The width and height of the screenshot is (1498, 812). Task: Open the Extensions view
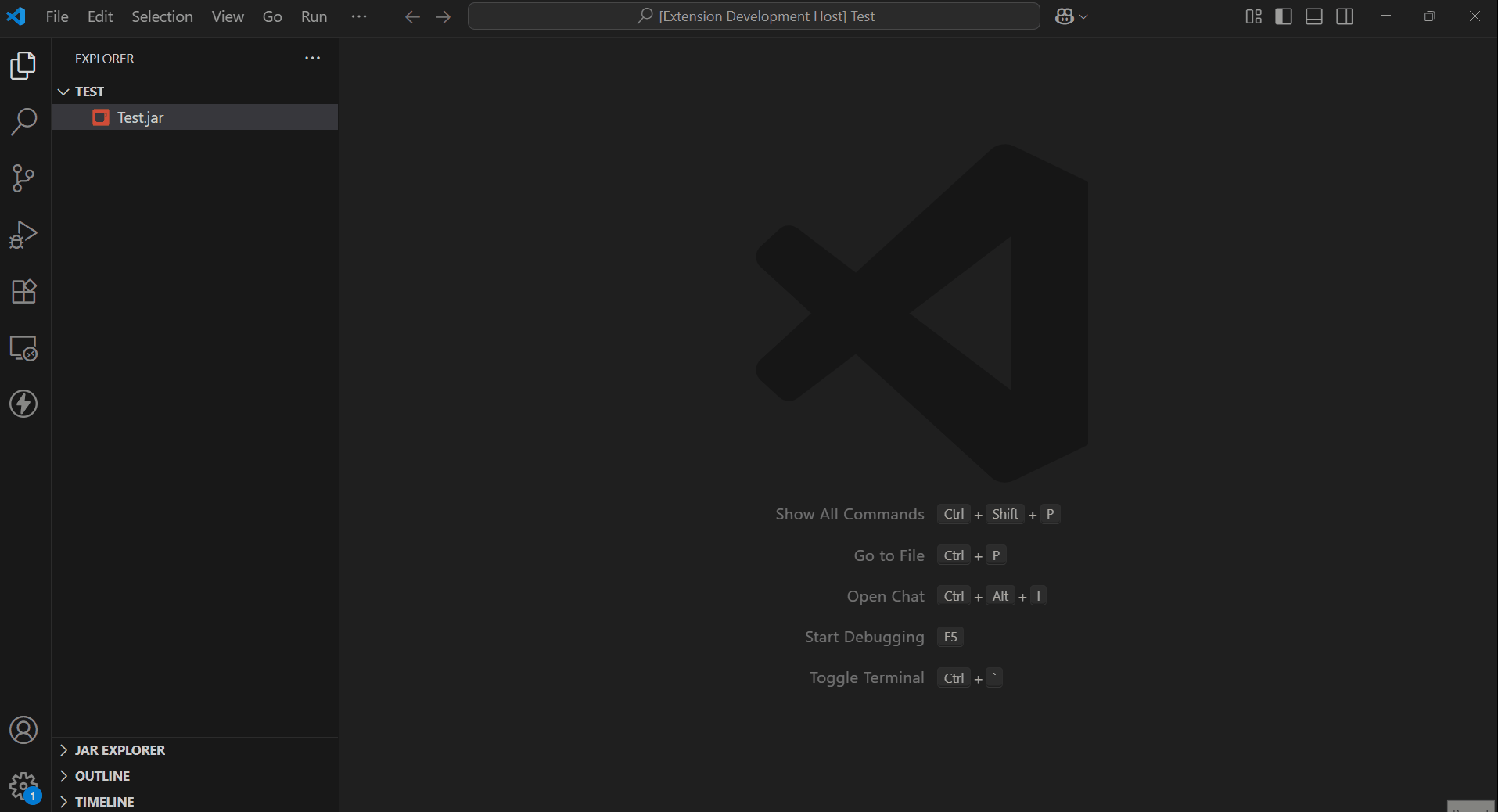[x=23, y=291]
